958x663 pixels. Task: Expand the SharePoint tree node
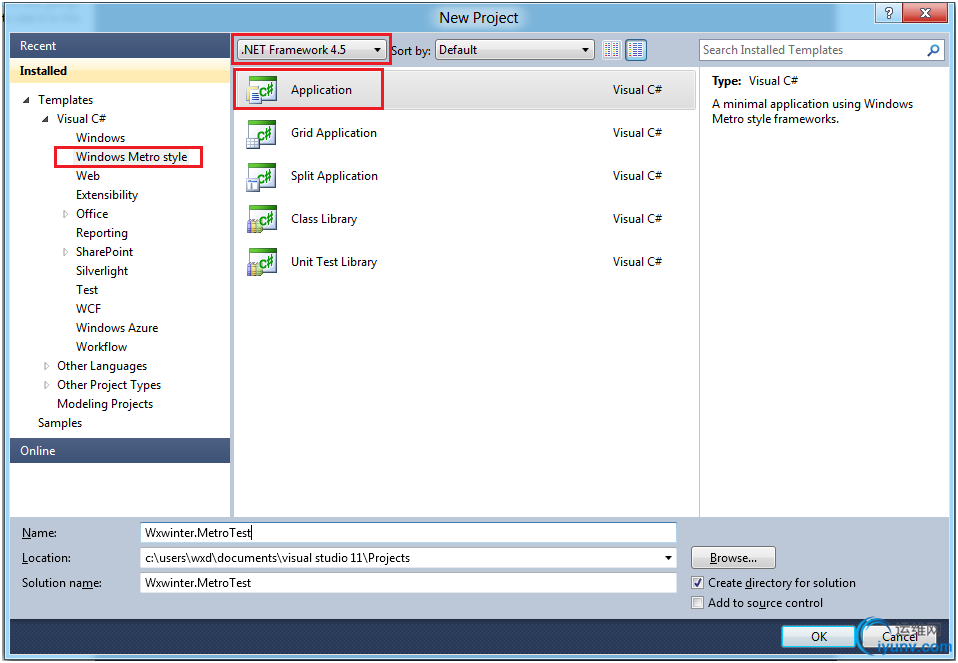65,252
